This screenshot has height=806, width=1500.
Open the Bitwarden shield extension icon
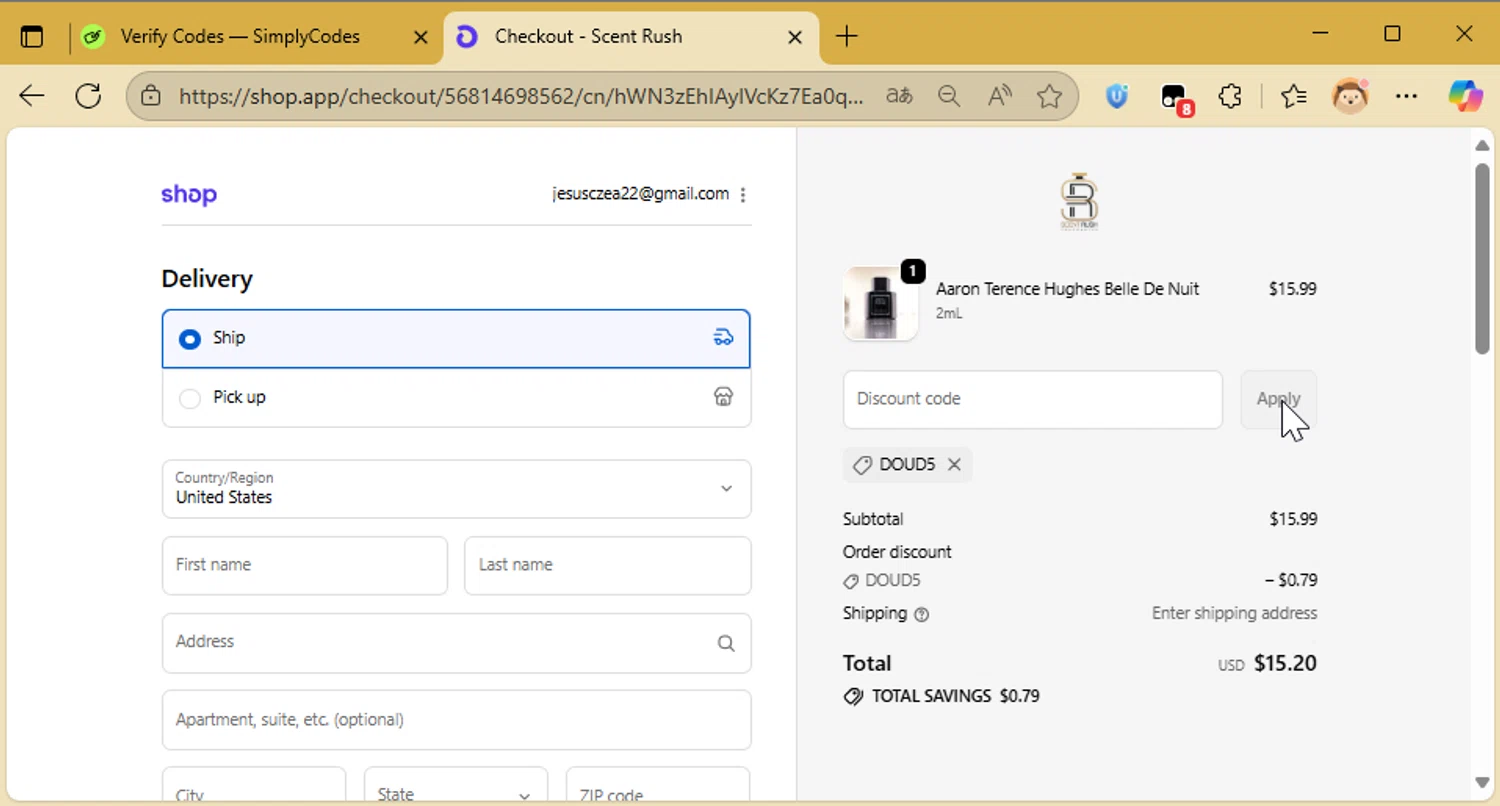pos(1117,96)
